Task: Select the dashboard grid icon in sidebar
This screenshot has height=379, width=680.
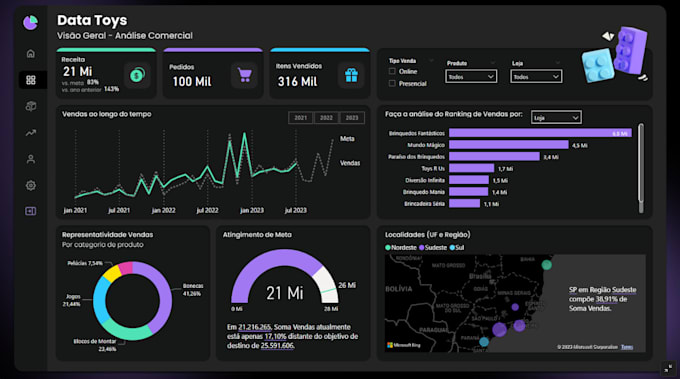Action: (31, 80)
